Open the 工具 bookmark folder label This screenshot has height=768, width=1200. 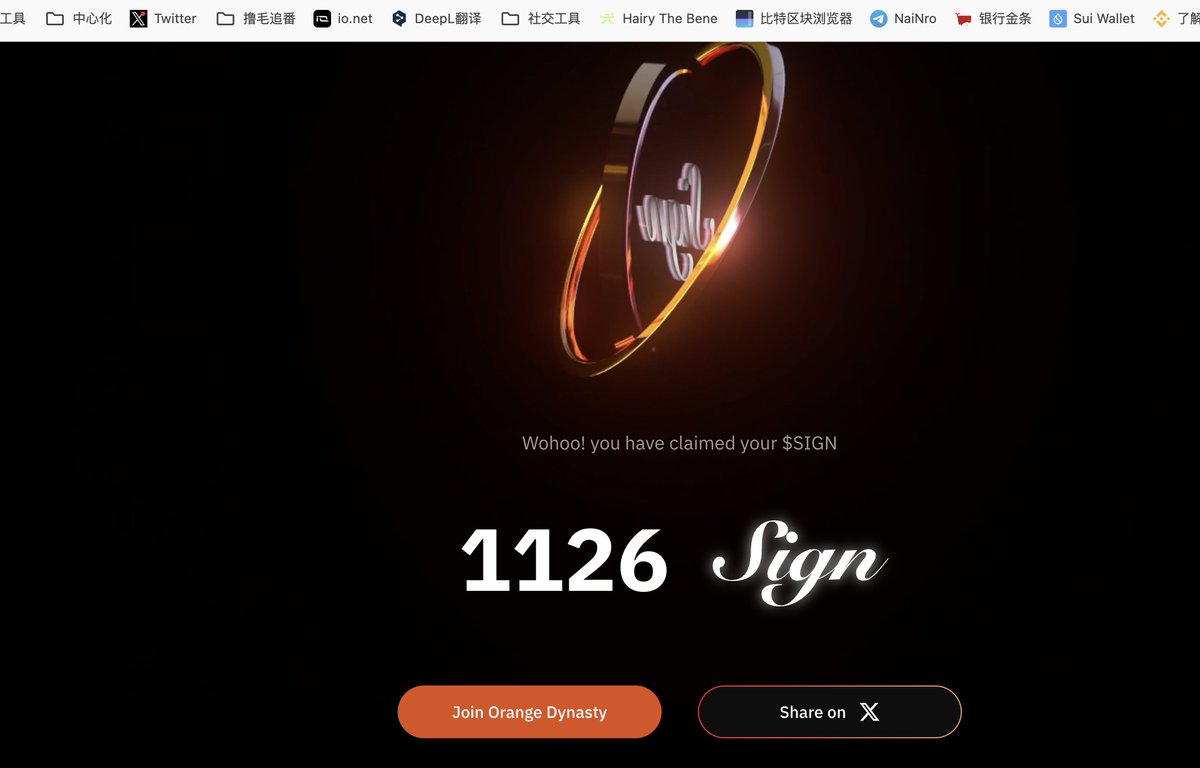pyautogui.click(x=13, y=18)
